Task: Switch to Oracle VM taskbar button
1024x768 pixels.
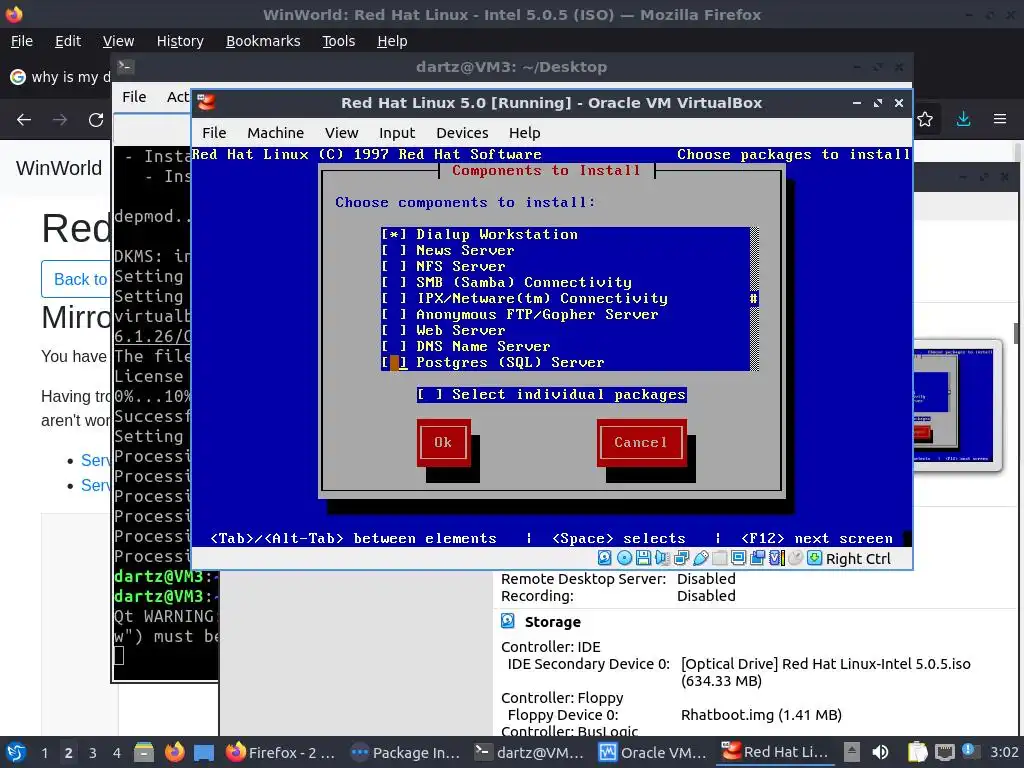Action: (654, 752)
